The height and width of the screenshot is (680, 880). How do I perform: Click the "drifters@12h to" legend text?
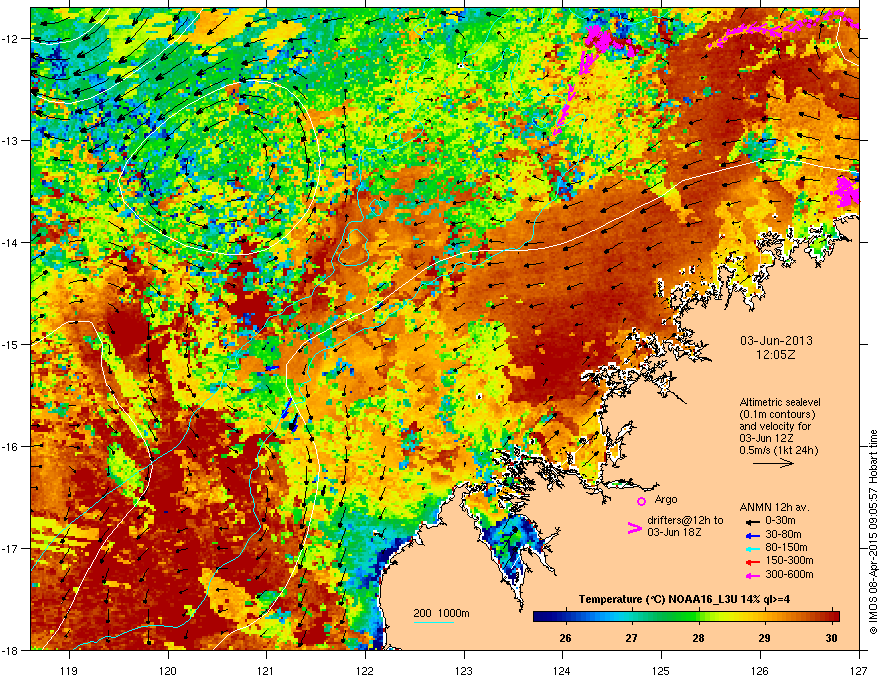click(685, 521)
